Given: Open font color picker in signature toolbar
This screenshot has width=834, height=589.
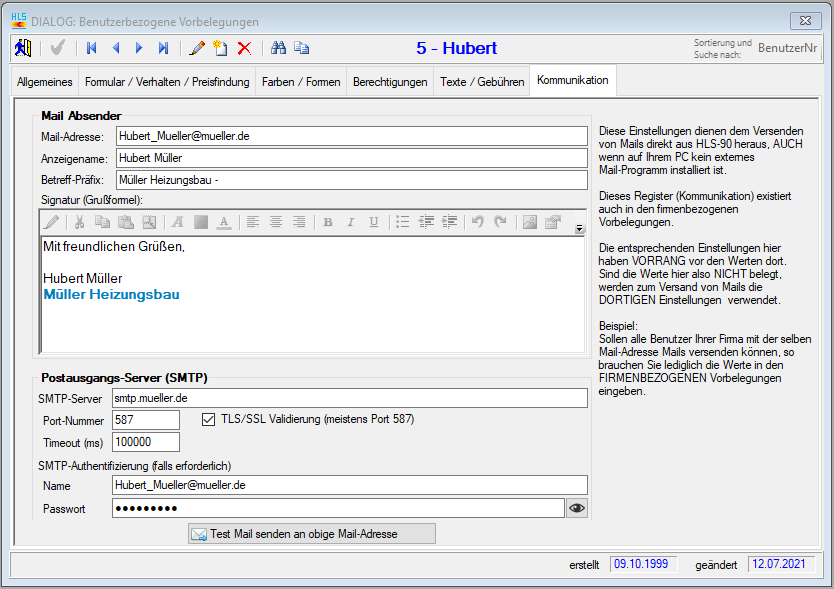Looking at the screenshot, I should (x=224, y=222).
